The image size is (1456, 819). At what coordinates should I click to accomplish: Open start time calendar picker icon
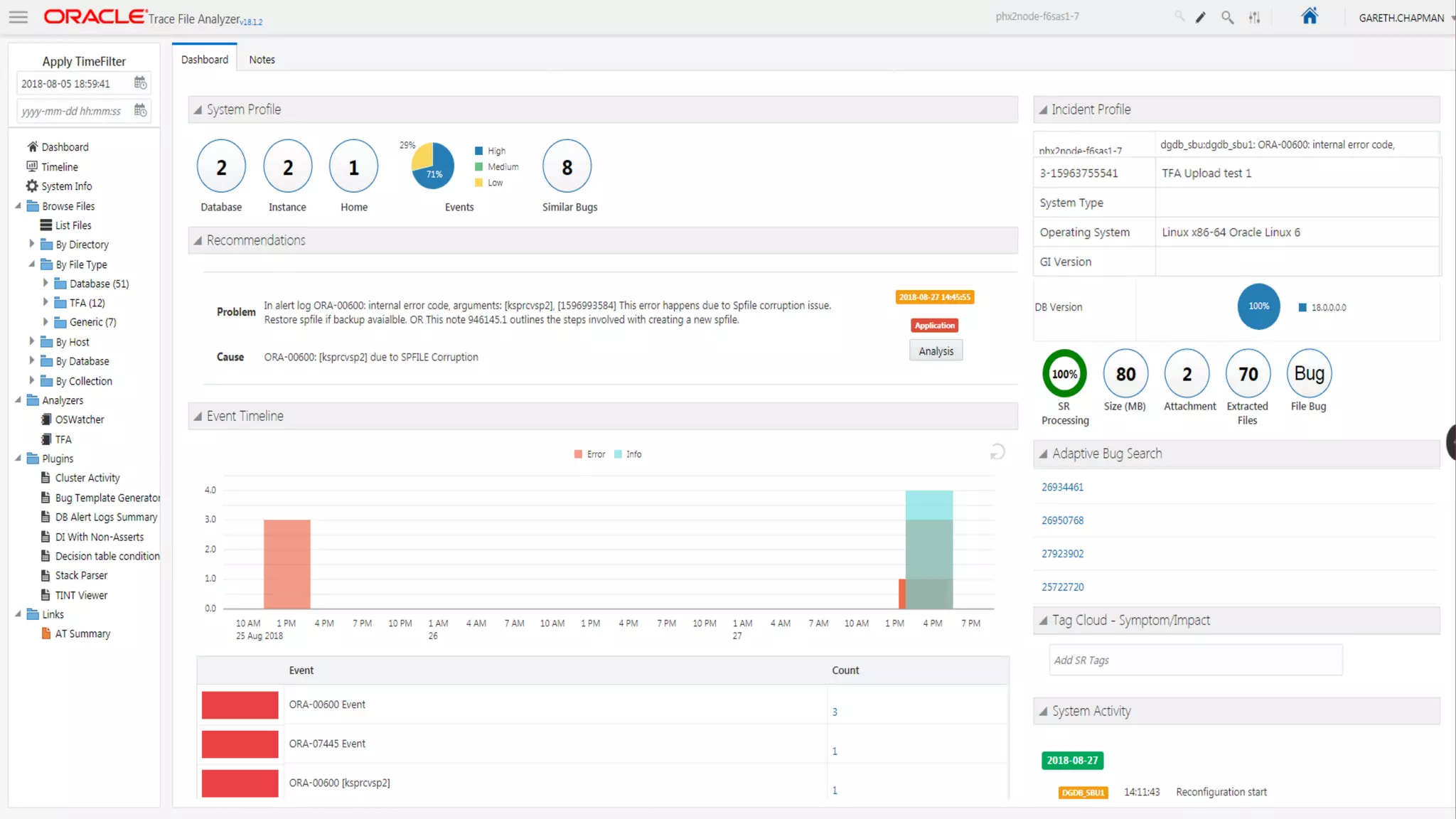140,83
